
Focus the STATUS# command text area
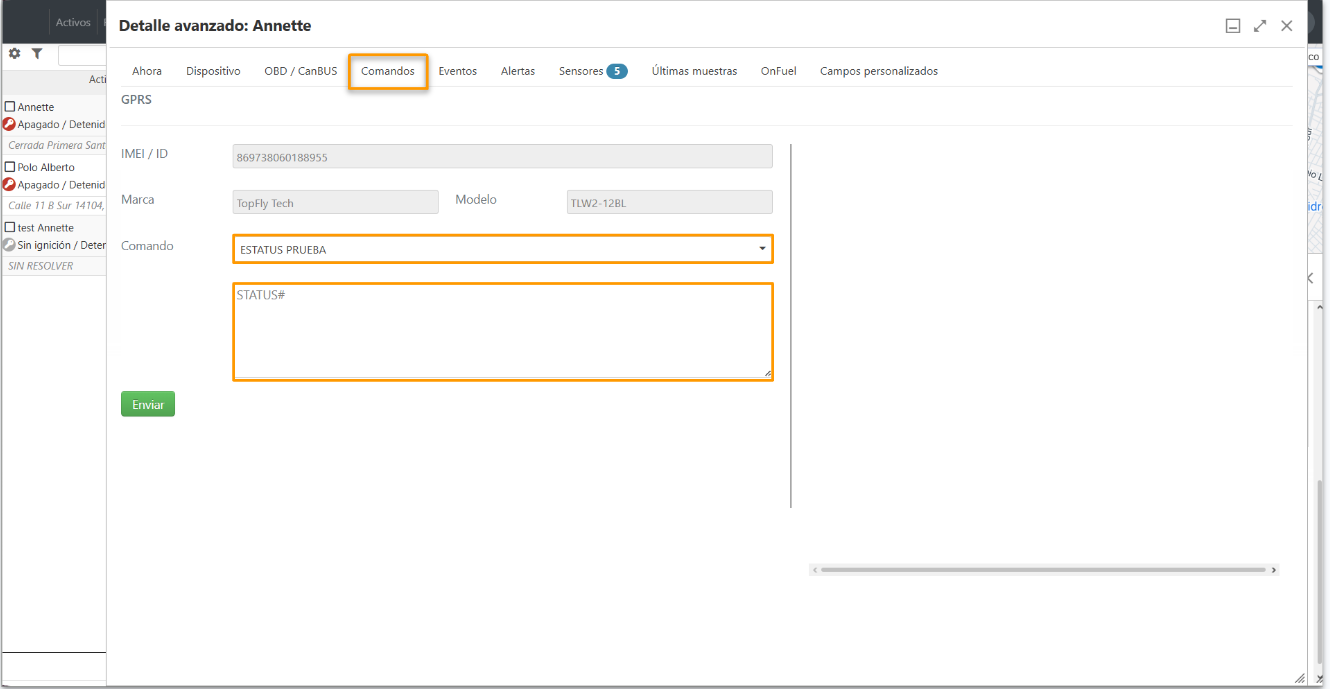503,332
